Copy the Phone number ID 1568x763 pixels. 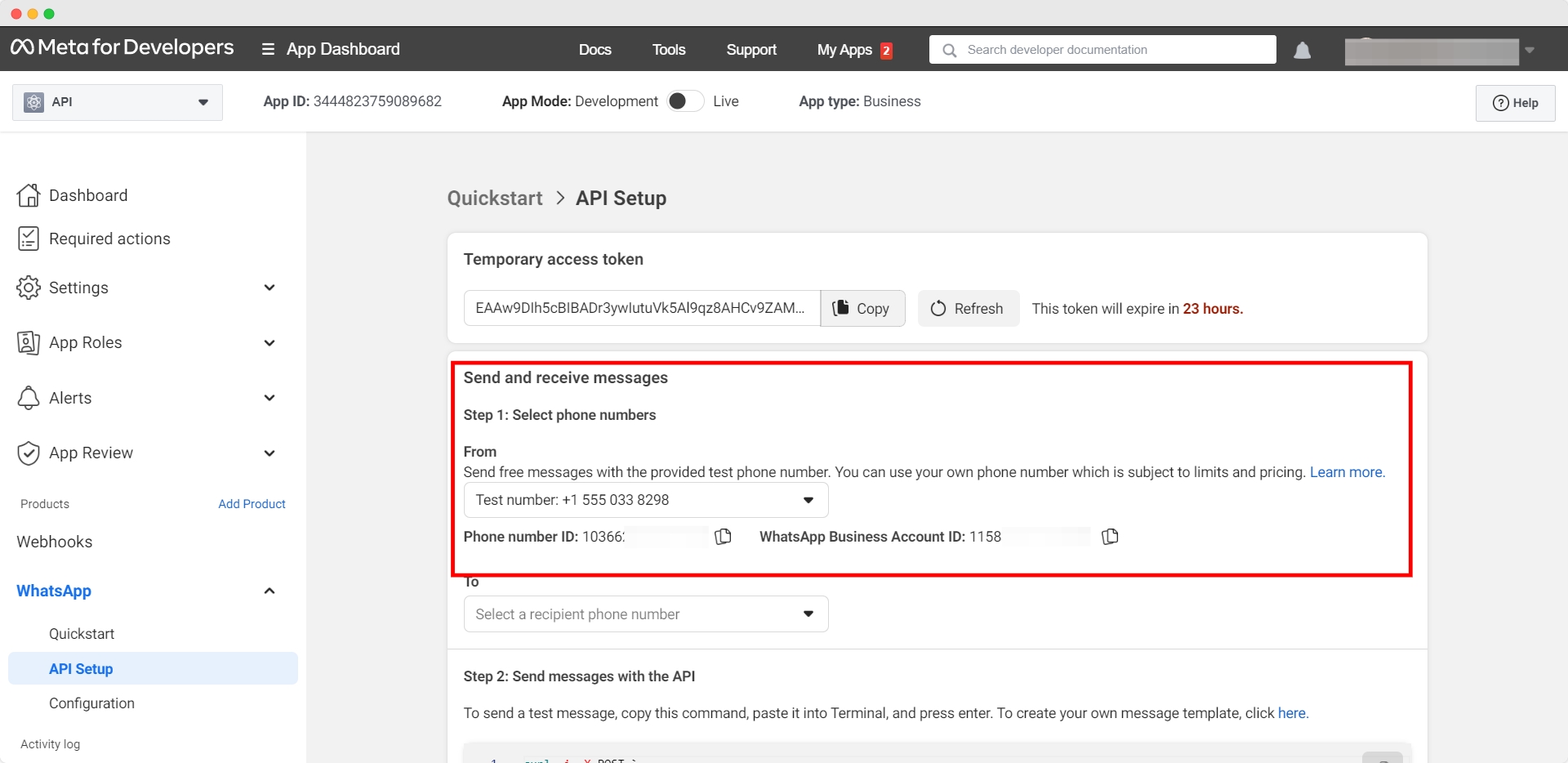coord(723,537)
